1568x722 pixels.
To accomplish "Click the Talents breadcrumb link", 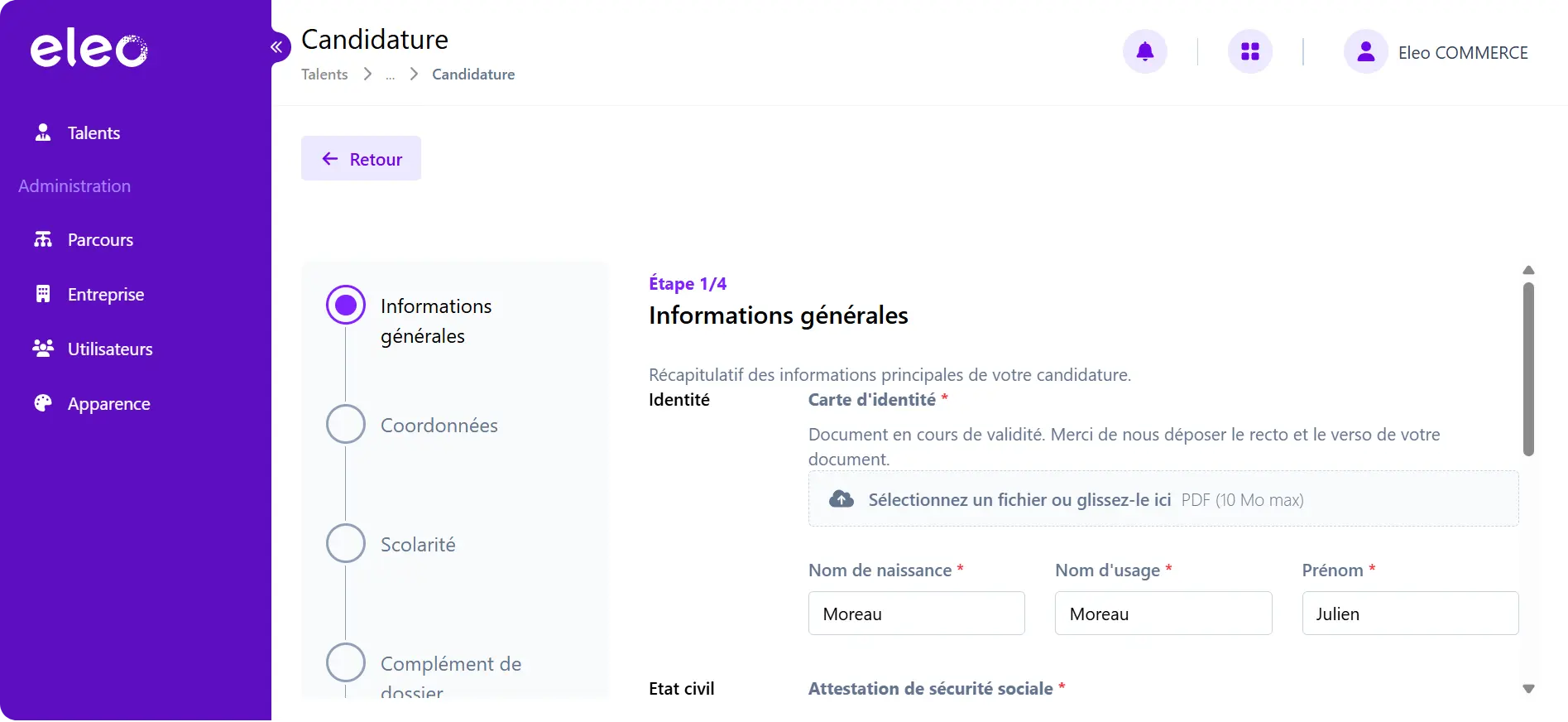I will [324, 75].
